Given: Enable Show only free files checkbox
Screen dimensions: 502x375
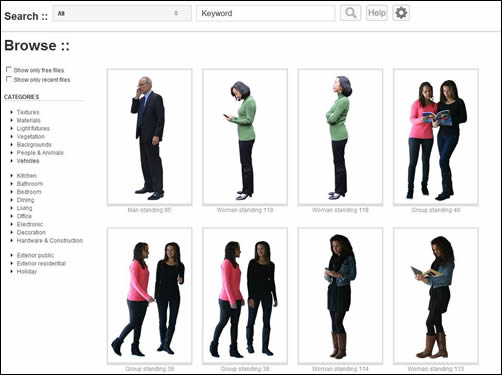Looking at the screenshot, I should pos(9,70).
